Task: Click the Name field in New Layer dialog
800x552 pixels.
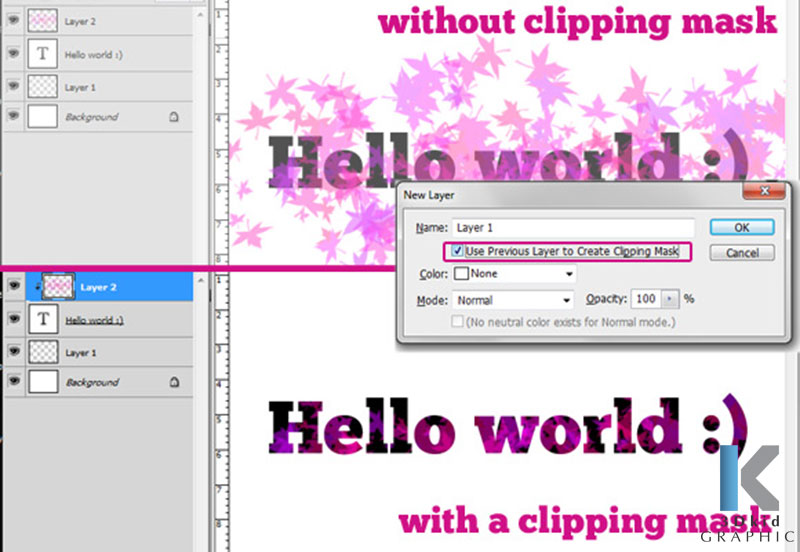Action: (573, 228)
